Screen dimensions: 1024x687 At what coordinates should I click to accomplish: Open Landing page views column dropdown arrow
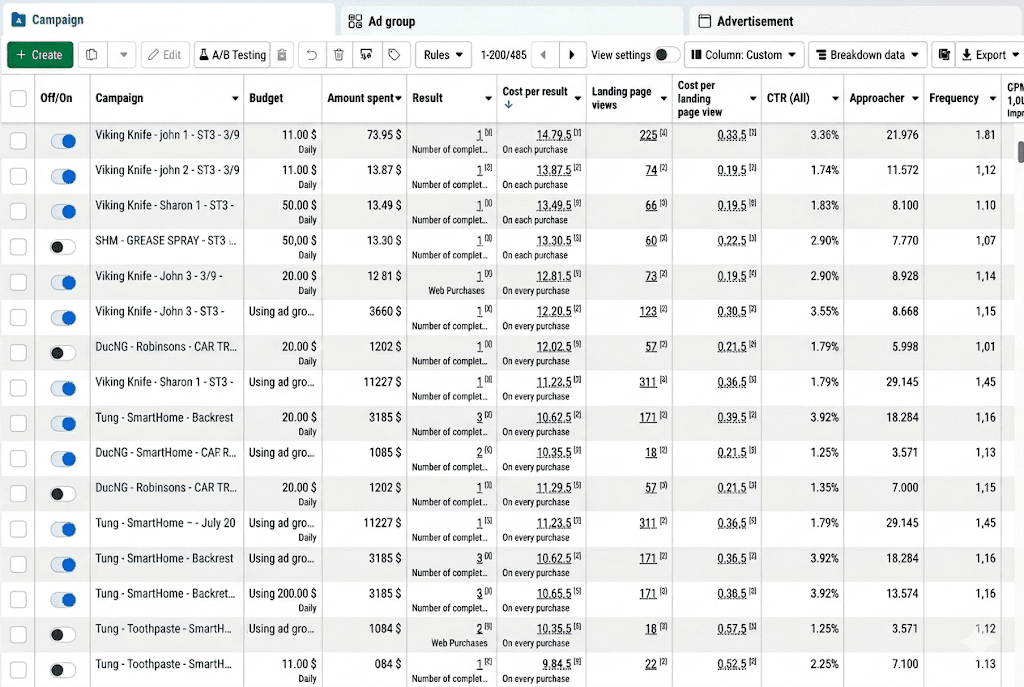pyautogui.click(x=664, y=99)
